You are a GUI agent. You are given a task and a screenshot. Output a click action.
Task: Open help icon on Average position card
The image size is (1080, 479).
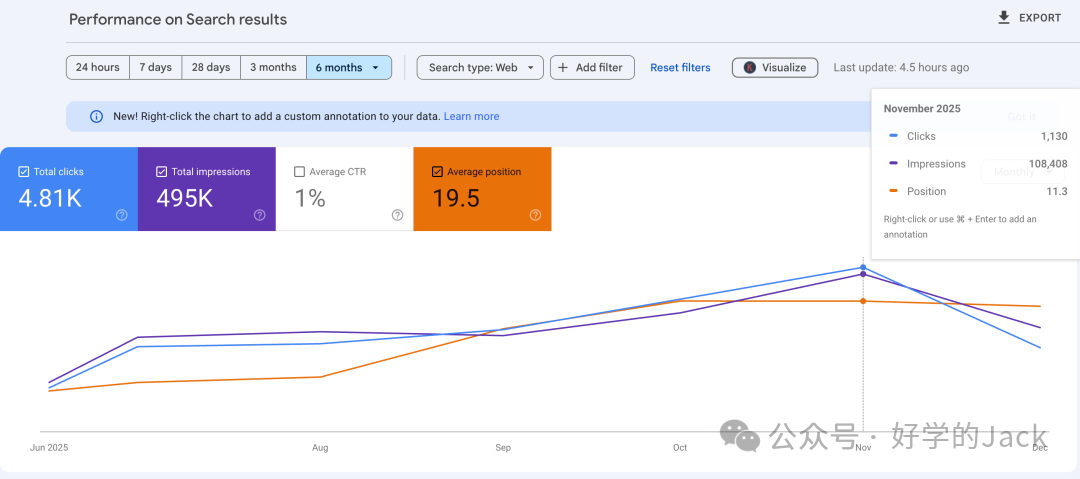[x=535, y=215]
